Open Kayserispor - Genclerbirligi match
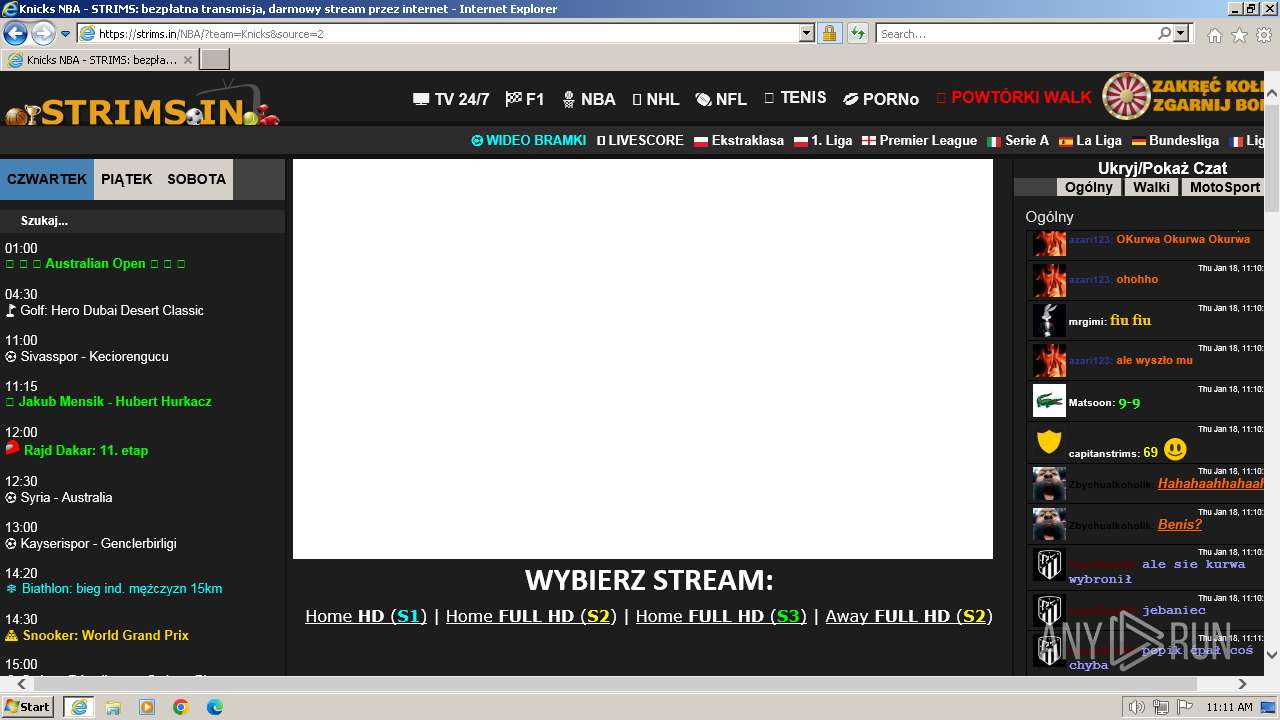This screenshot has height=720, width=1280. pos(91,543)
